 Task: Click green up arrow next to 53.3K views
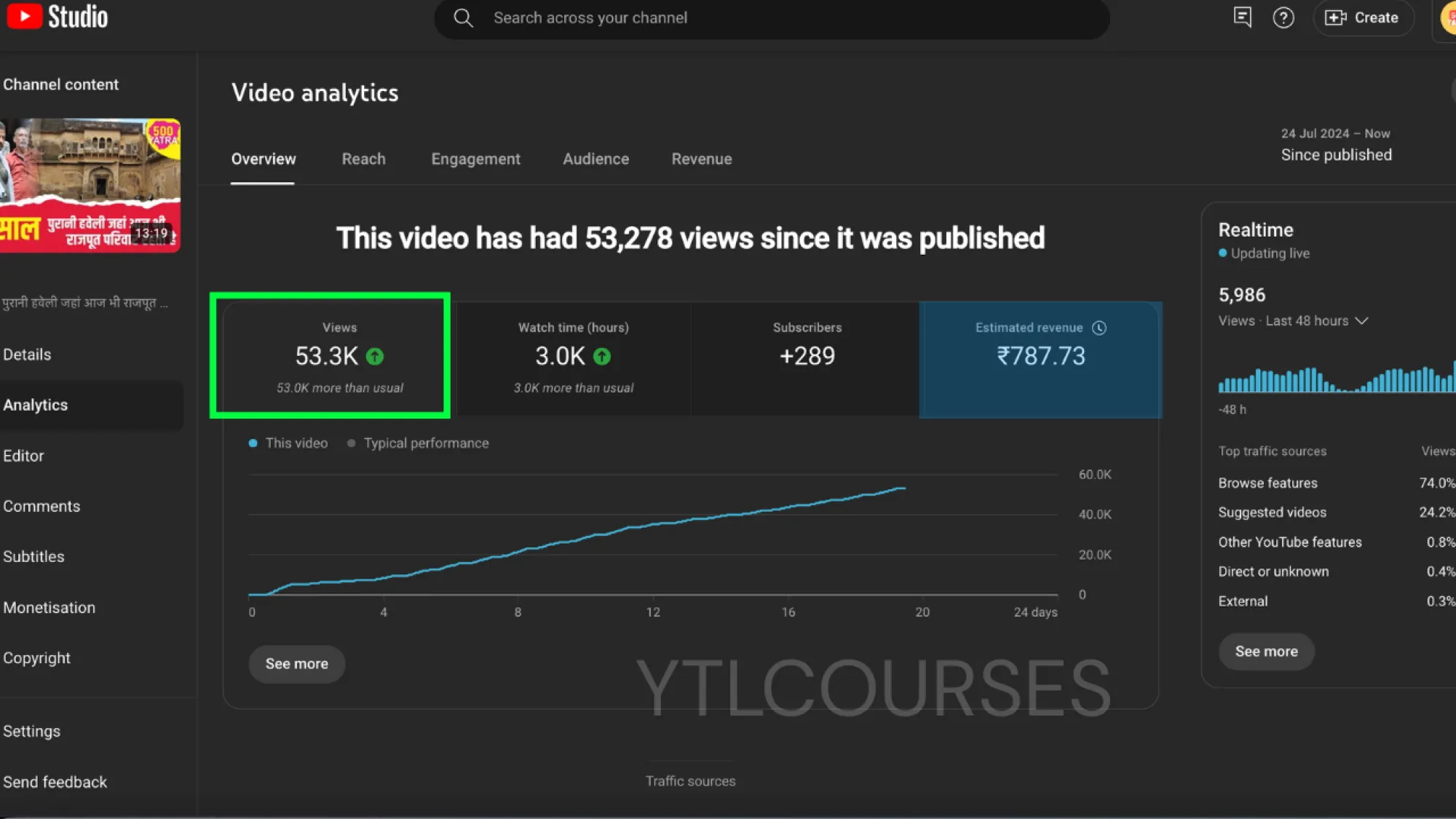(x=375, y=357)
